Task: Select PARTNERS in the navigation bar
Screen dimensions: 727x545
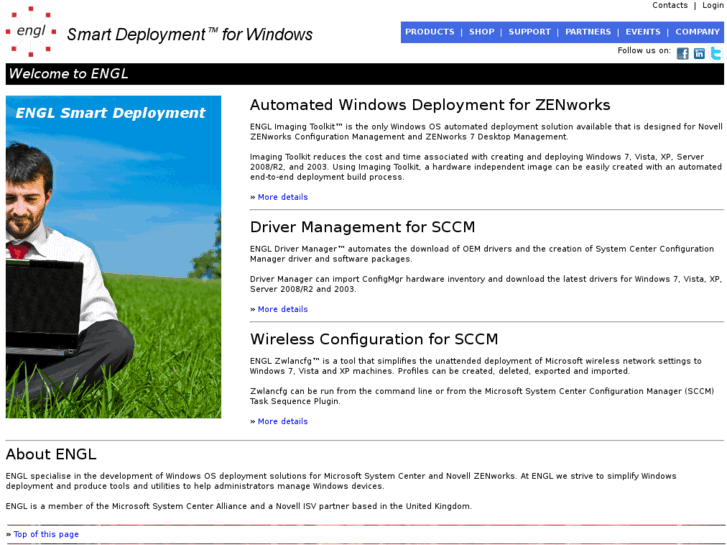Action: (588, 32)
